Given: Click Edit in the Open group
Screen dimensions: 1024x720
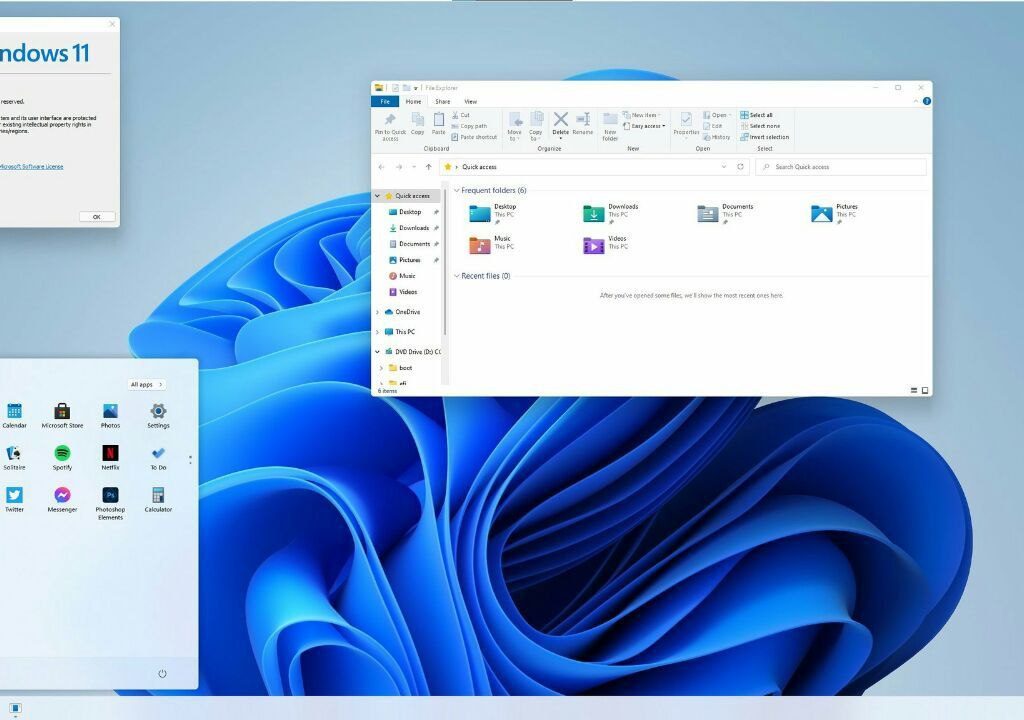Looking at the screenshot, I should (712, 126).
